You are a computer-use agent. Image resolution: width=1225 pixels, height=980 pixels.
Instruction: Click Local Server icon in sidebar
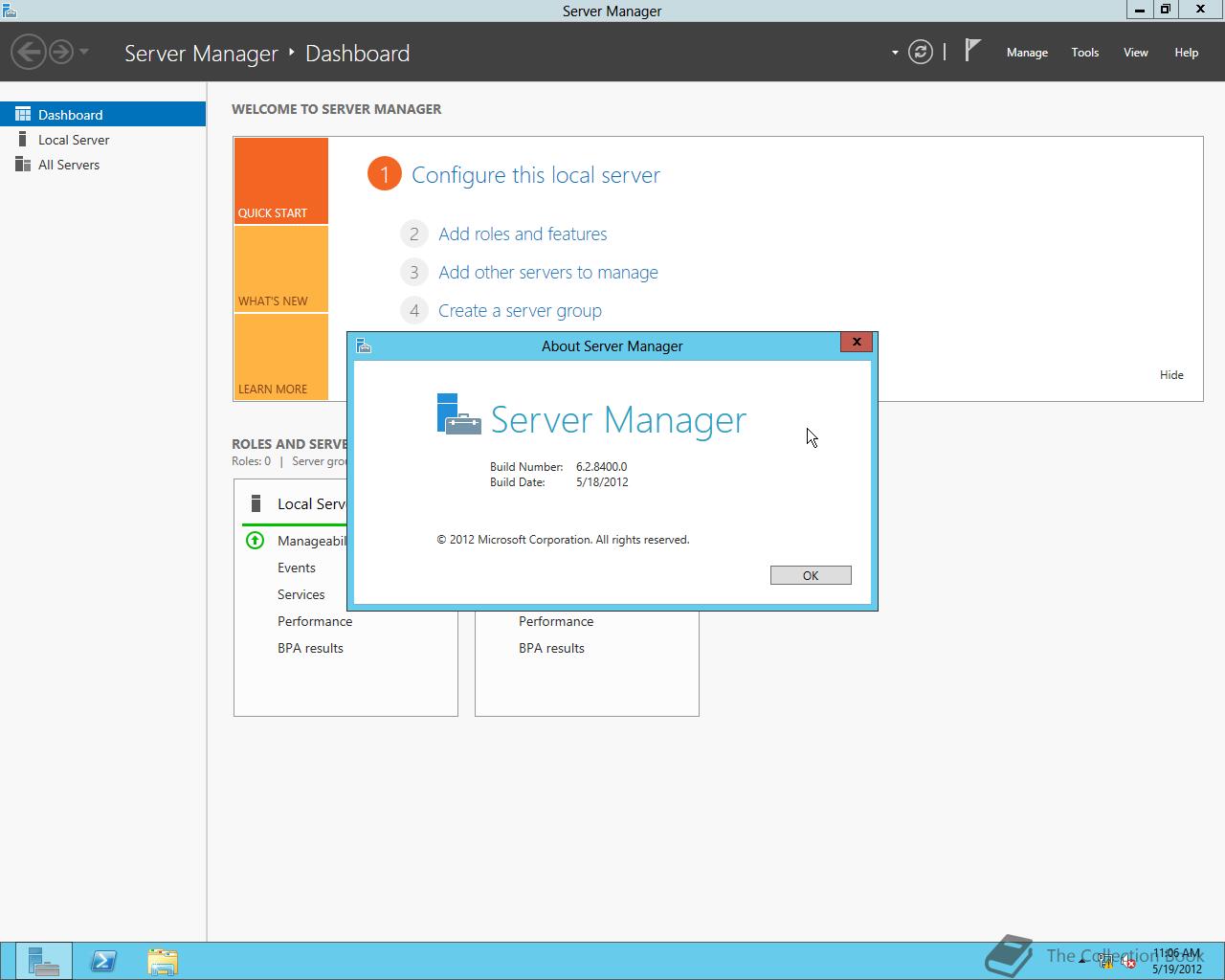click(x=23, y=140)
